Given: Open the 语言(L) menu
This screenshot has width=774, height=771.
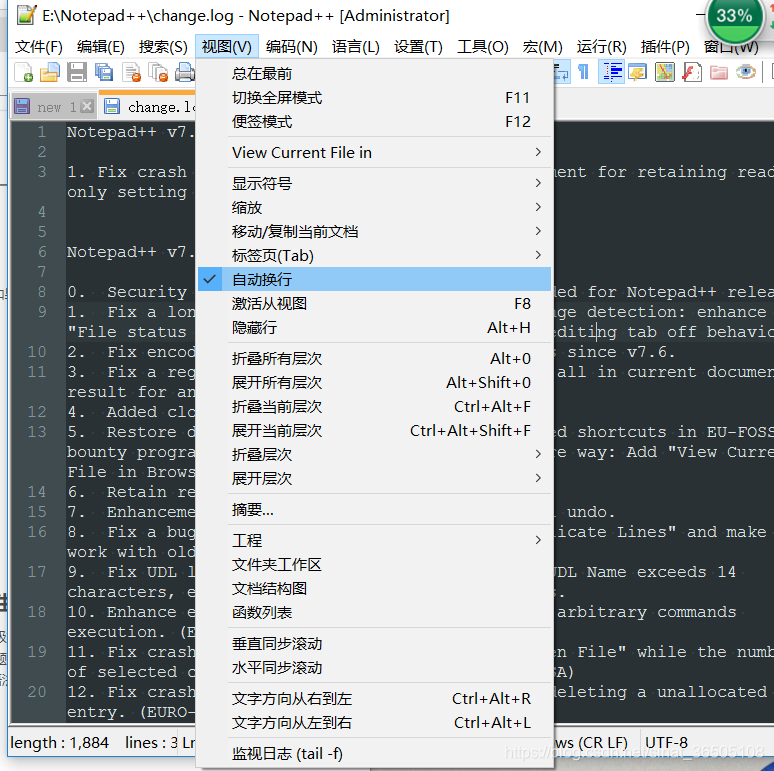Looking at the screenshot, I should coord(355,46).
